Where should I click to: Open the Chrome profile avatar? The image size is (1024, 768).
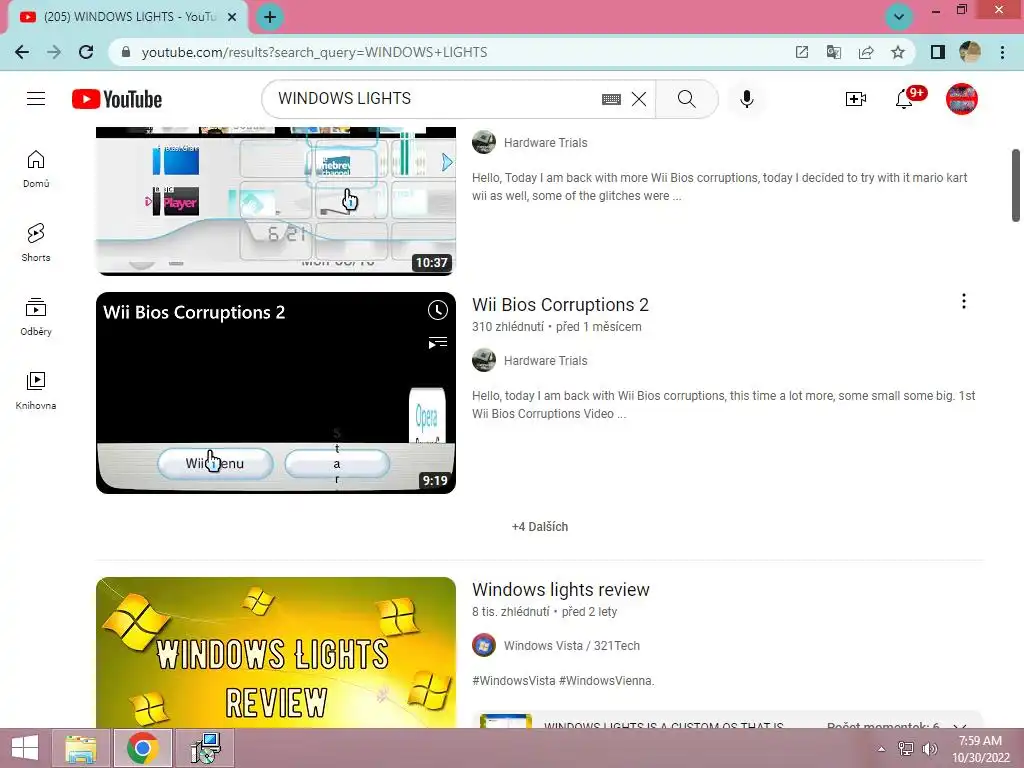click(970, 52)
